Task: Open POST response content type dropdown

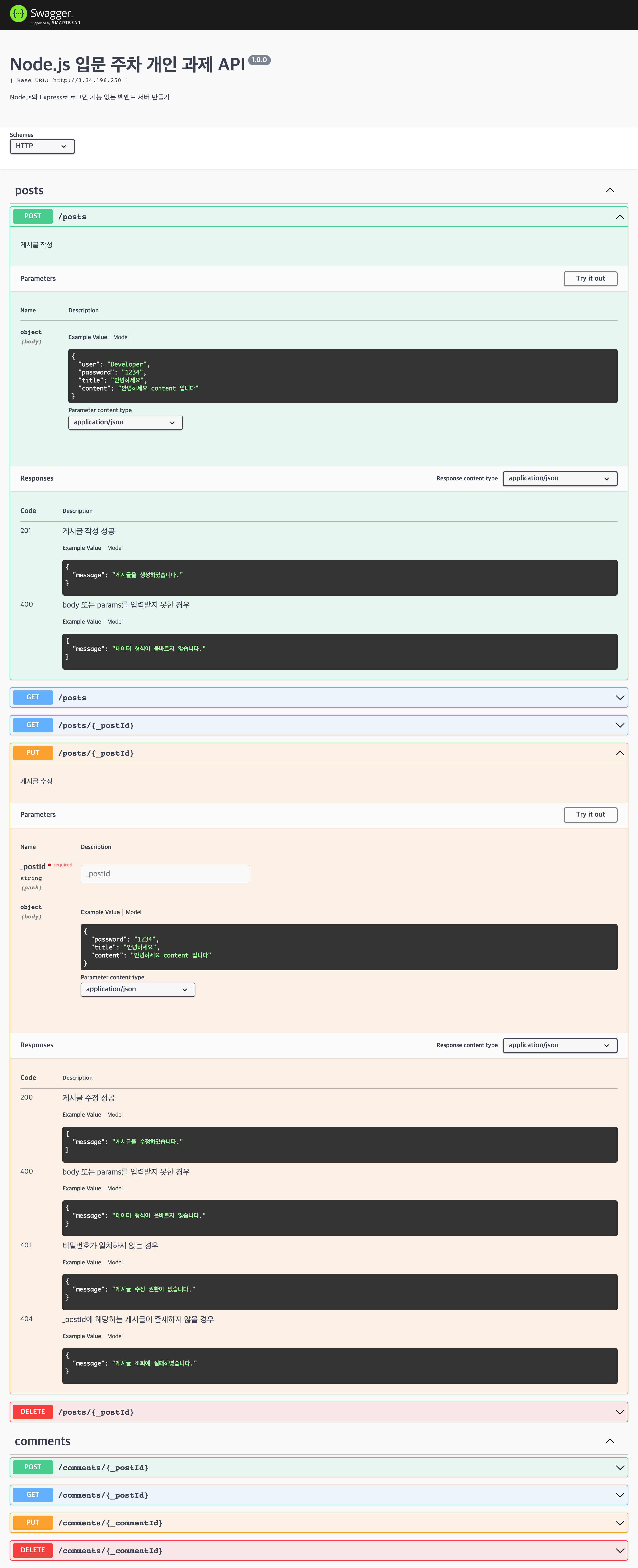Action: (x=559, y=479)
